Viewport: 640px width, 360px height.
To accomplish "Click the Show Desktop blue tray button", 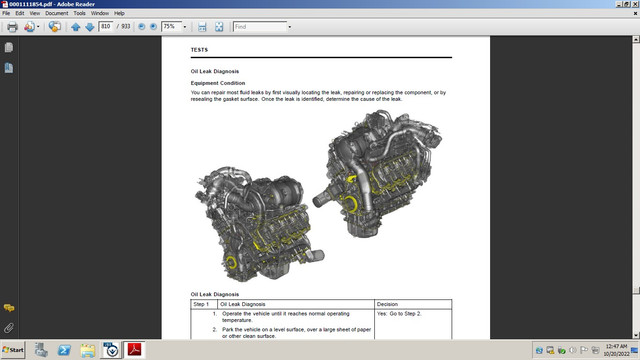I will 635,350.
